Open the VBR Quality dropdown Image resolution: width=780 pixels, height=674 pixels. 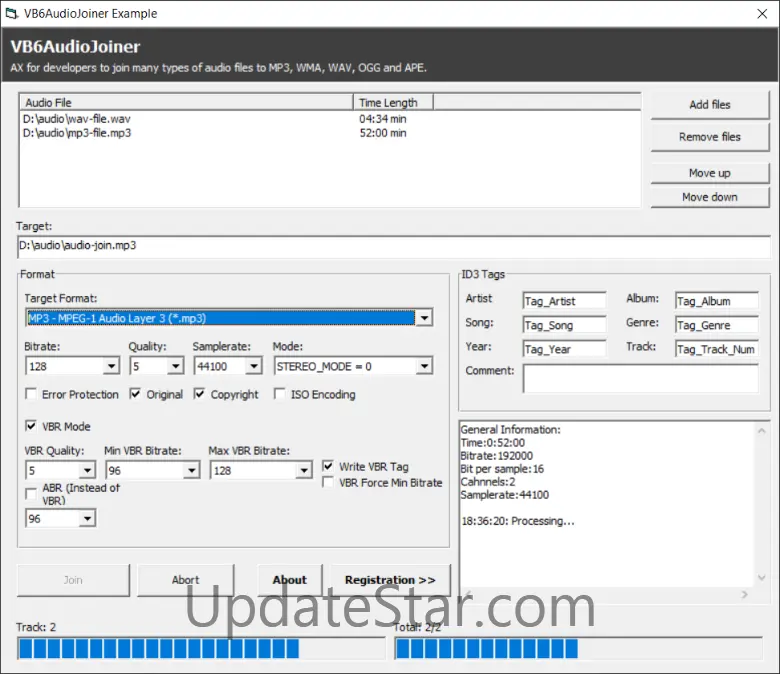point(87,471)
